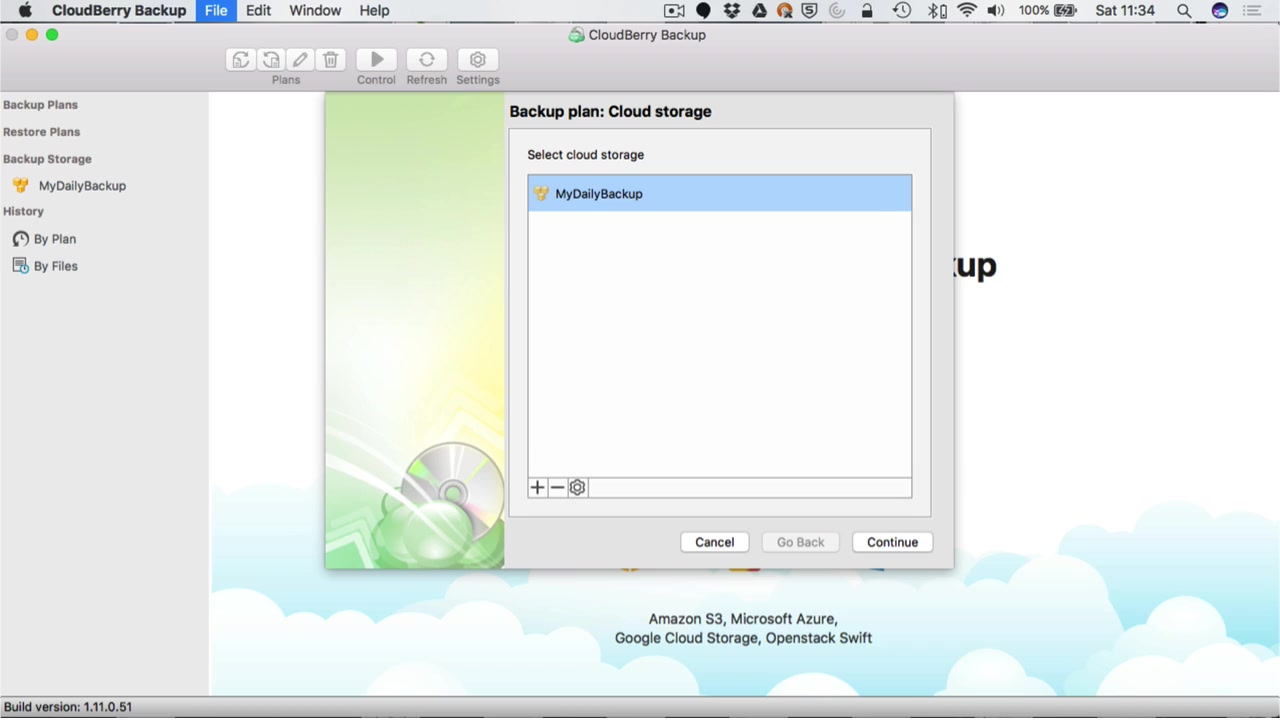This screenshot has height=720, width=1280.
Task: Open the By Plan history icon
Action: [x=20, y=239]
